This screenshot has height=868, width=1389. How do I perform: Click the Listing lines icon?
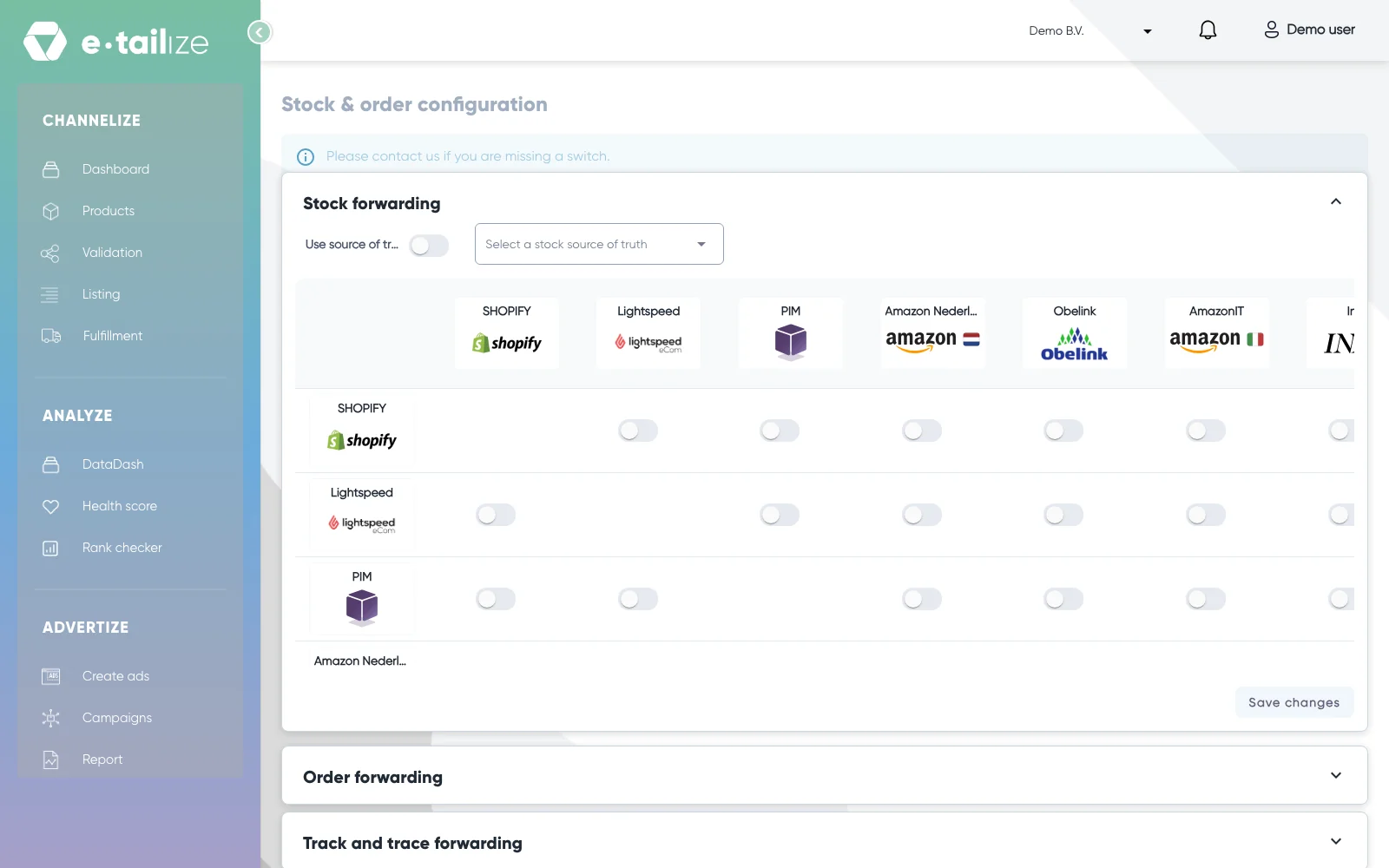pyautogui.click(x=50, y=294)
